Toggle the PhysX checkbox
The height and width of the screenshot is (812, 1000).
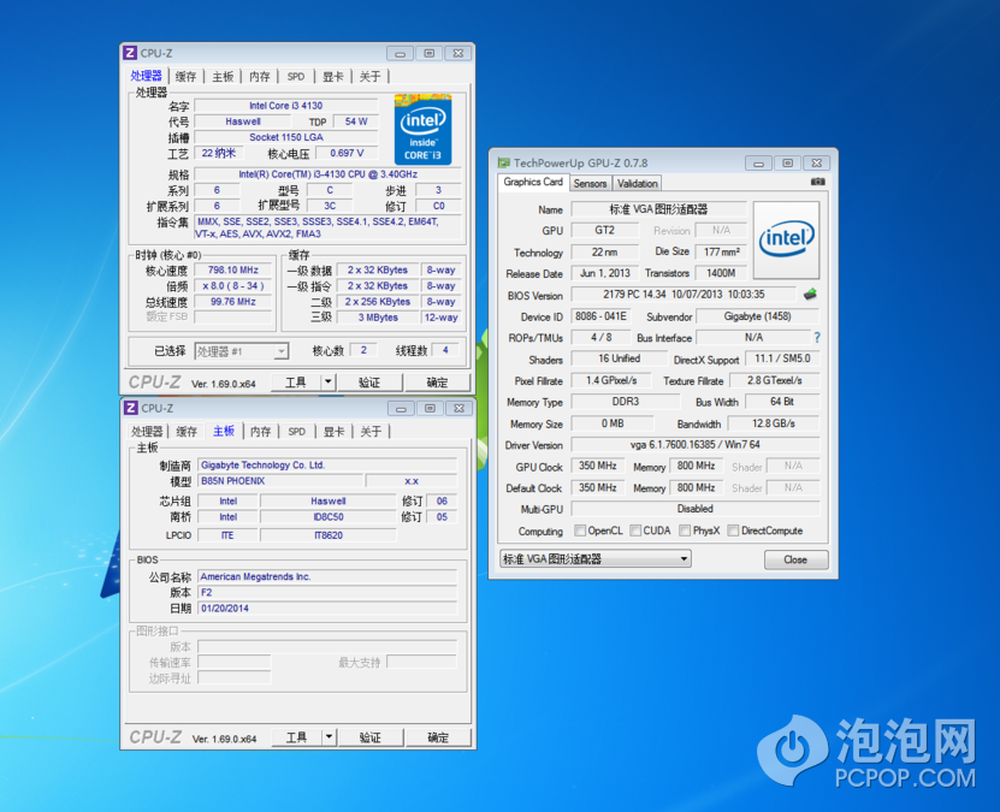point(685,531)
